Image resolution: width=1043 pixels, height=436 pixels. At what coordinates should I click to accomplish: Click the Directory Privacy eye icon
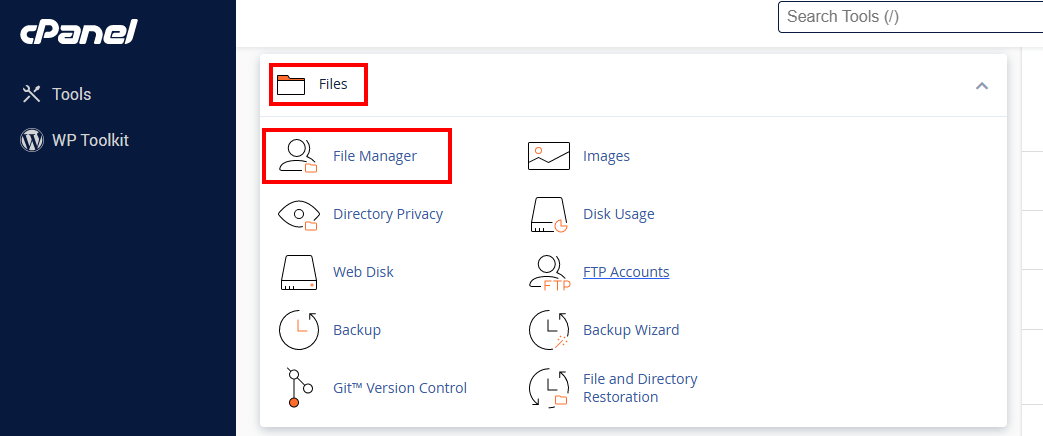pos(298,215)
